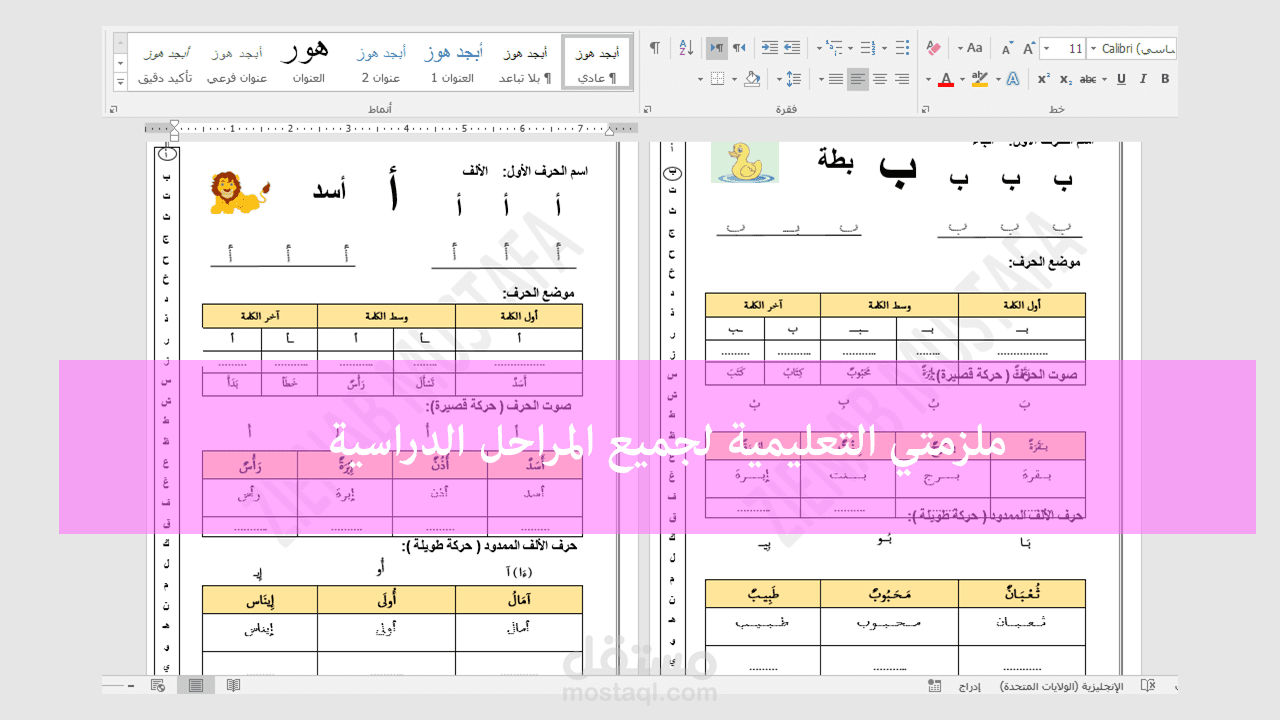
Task: Apply the red Font Color
Action: 947,78
